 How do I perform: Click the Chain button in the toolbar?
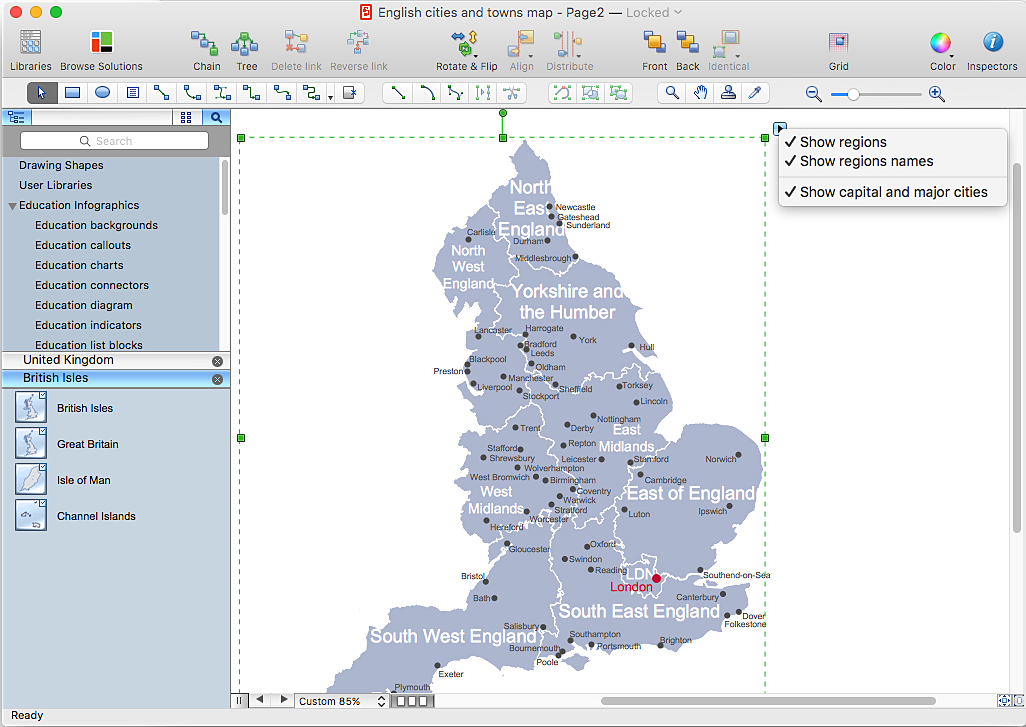(x=205, y=48)
